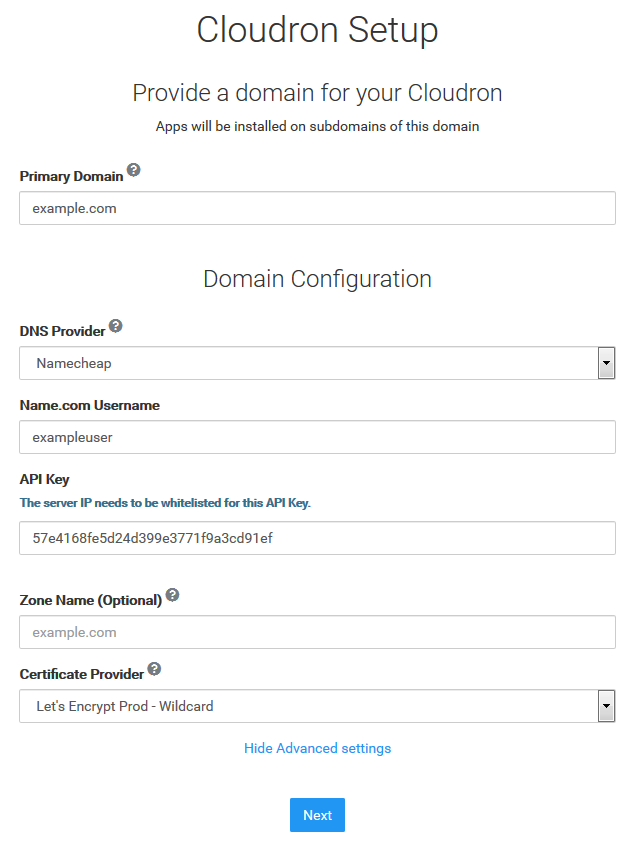Focus the Zone Name optional input

(x=317, y=632)
